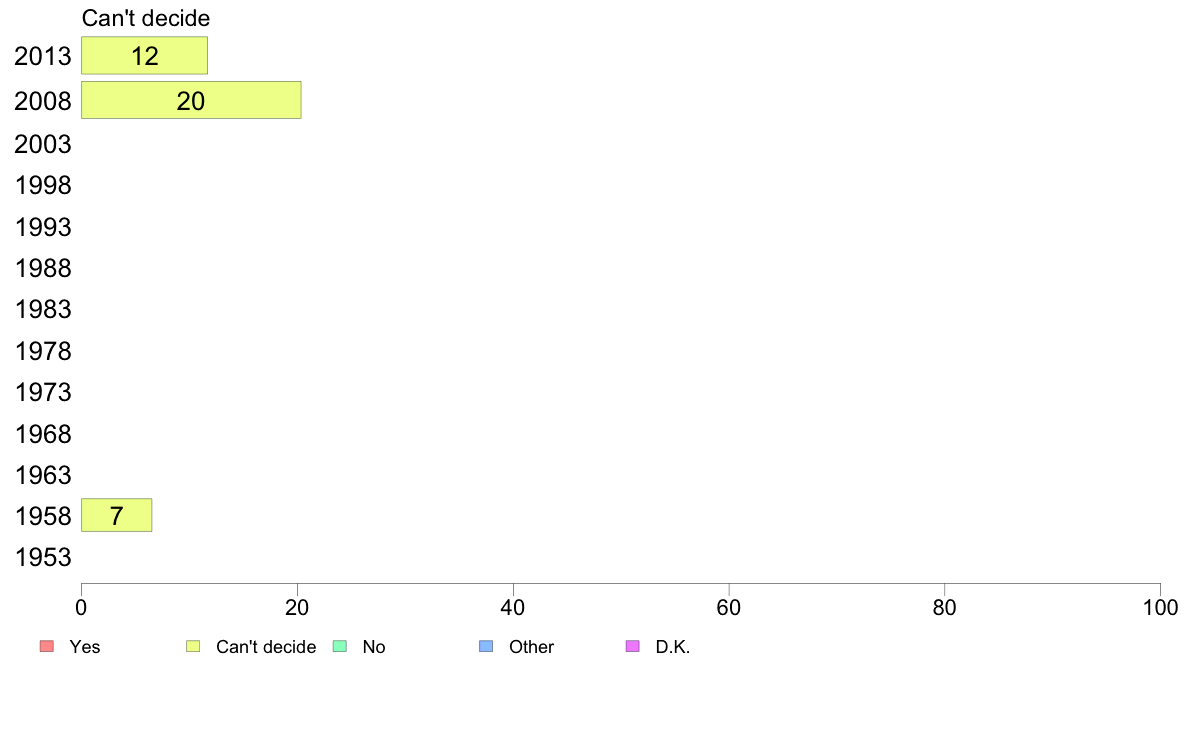This screenshot has width=1188, height=736.
Task: Click the 40 tick on x-axis
Action: click(513, 607)
